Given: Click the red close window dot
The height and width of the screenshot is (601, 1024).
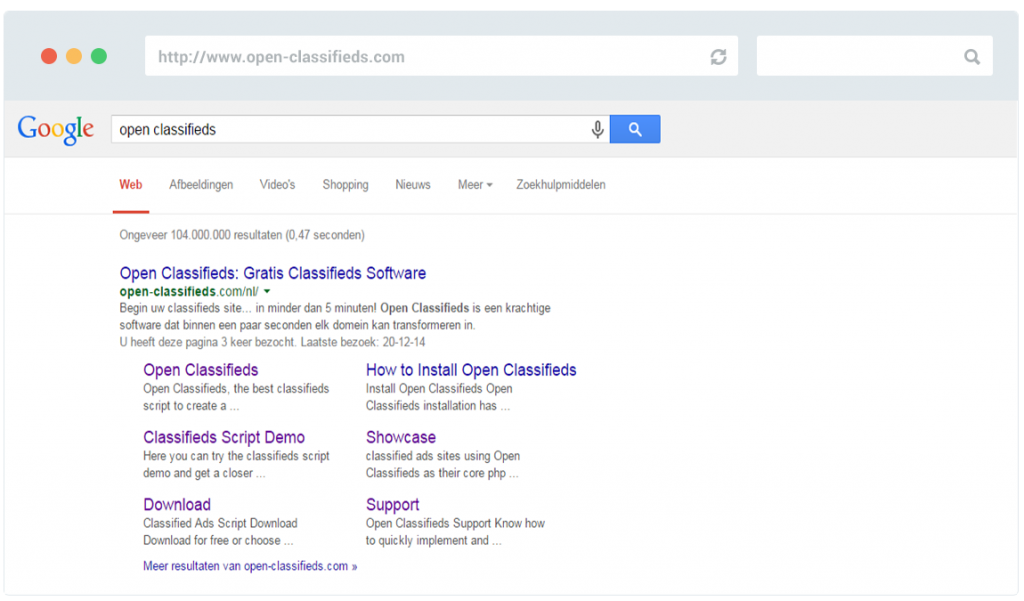Looking at the screenshot, I should coord(49,56).
